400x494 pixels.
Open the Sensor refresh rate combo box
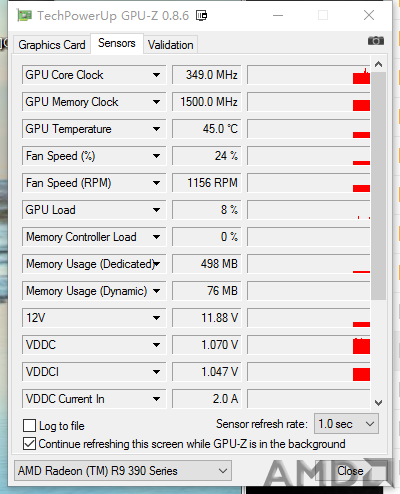click(346, 424)
